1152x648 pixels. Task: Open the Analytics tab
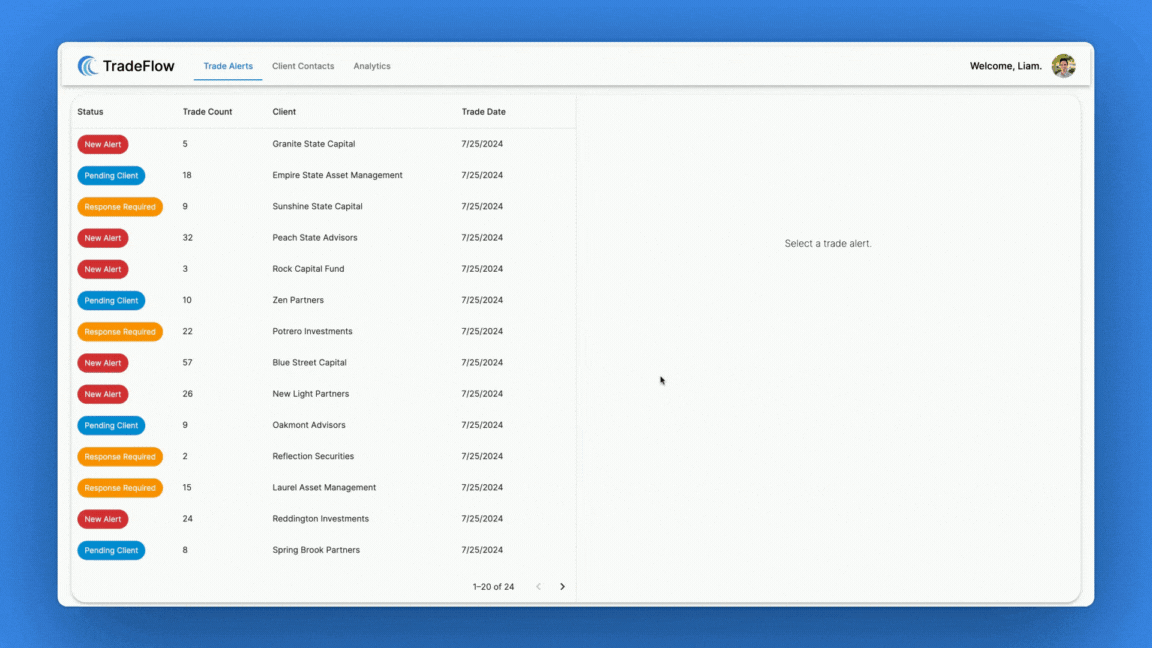click(x=372, y=66)
